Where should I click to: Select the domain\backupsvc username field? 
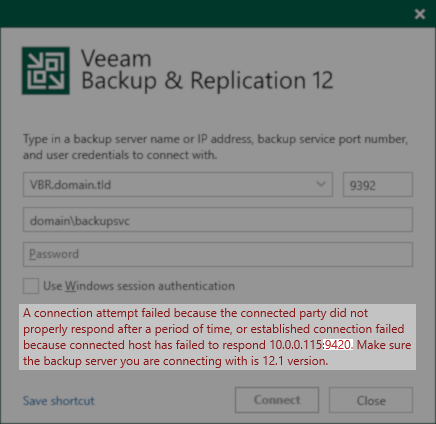click(218, 220)
